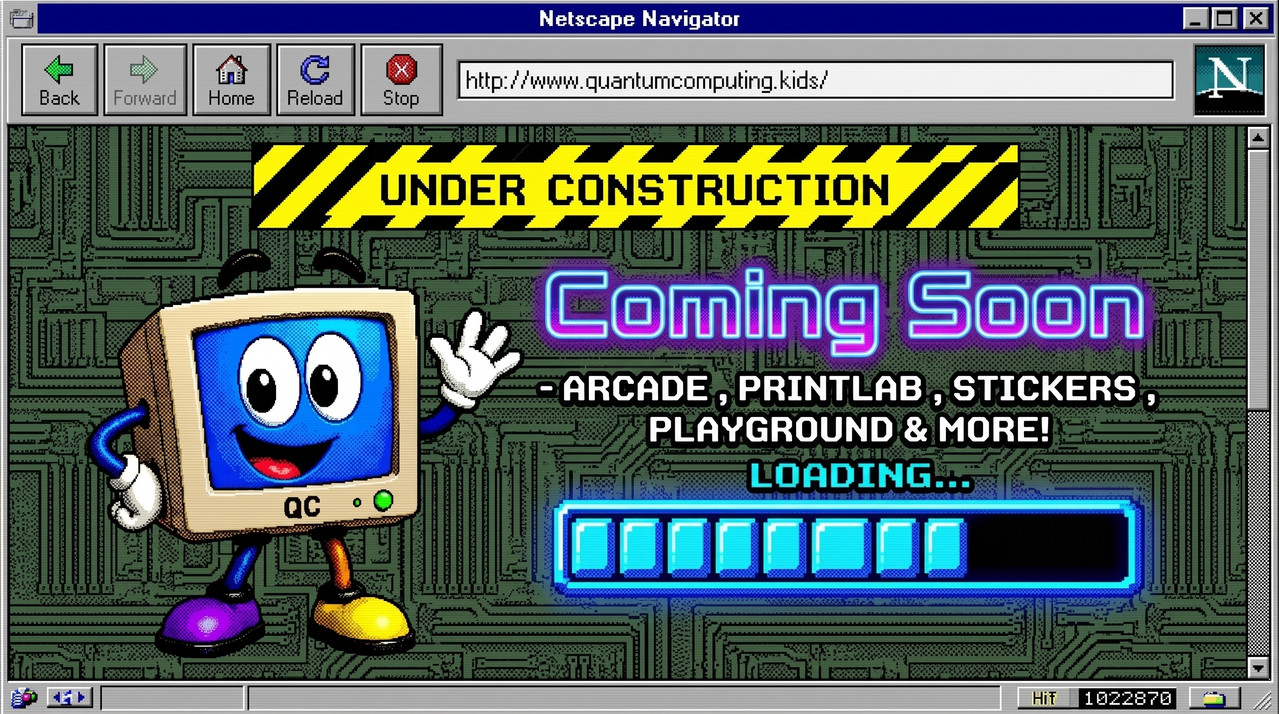Close the Netscape Navigator window

point(1254,18)
